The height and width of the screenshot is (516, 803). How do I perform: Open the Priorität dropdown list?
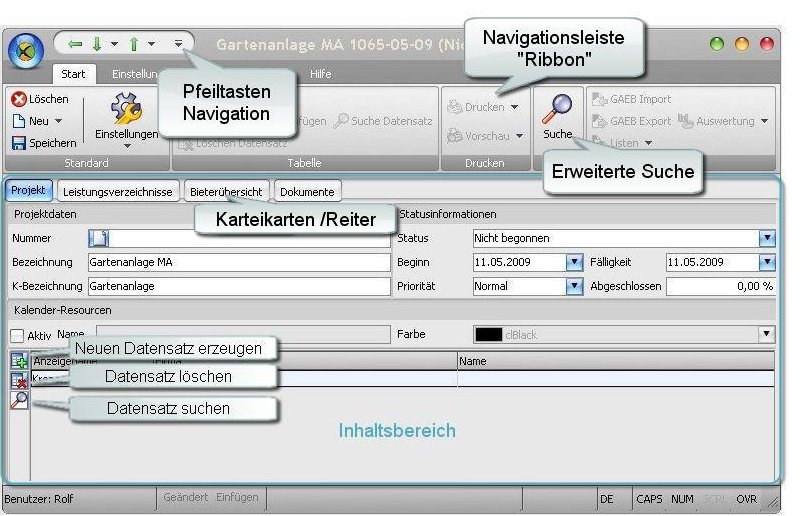pos(574,286)
